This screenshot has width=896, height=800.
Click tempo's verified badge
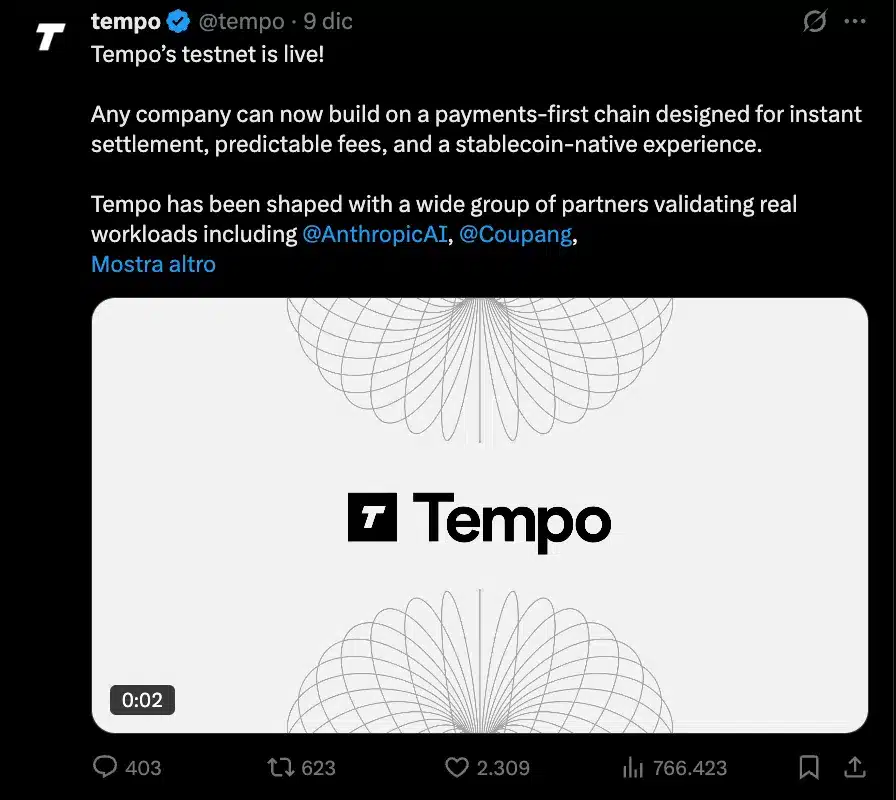[176, 20]
